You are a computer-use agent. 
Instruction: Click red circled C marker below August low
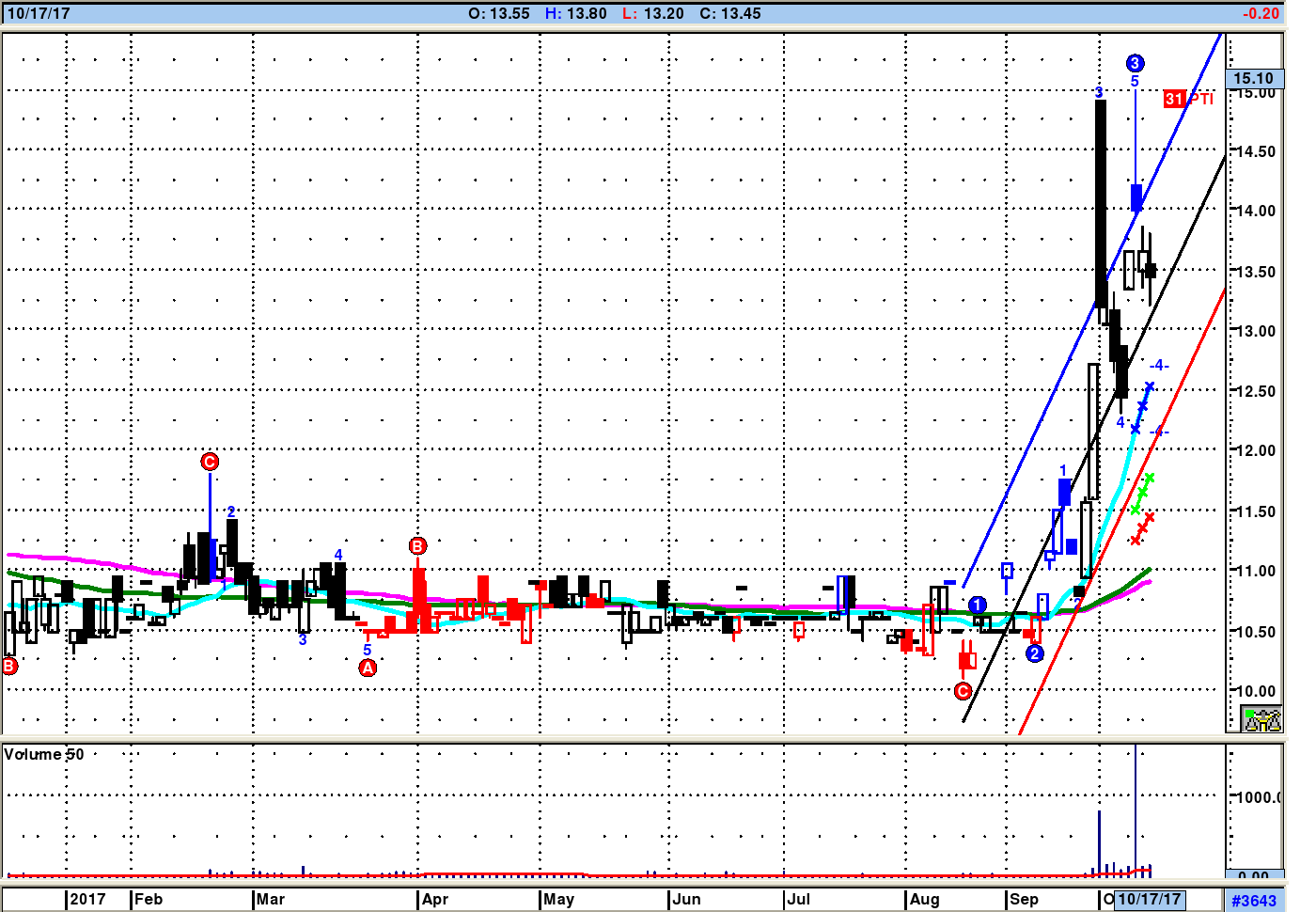click(963, 691)
